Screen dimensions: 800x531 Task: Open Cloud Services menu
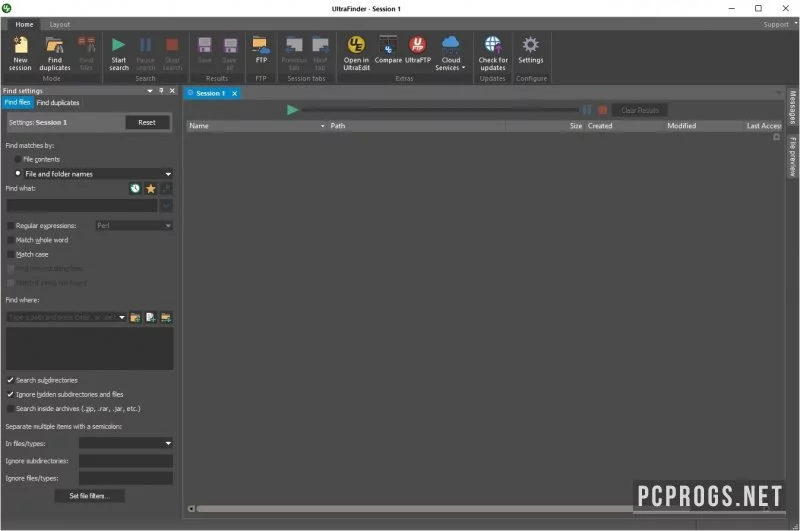coord(451,53)
